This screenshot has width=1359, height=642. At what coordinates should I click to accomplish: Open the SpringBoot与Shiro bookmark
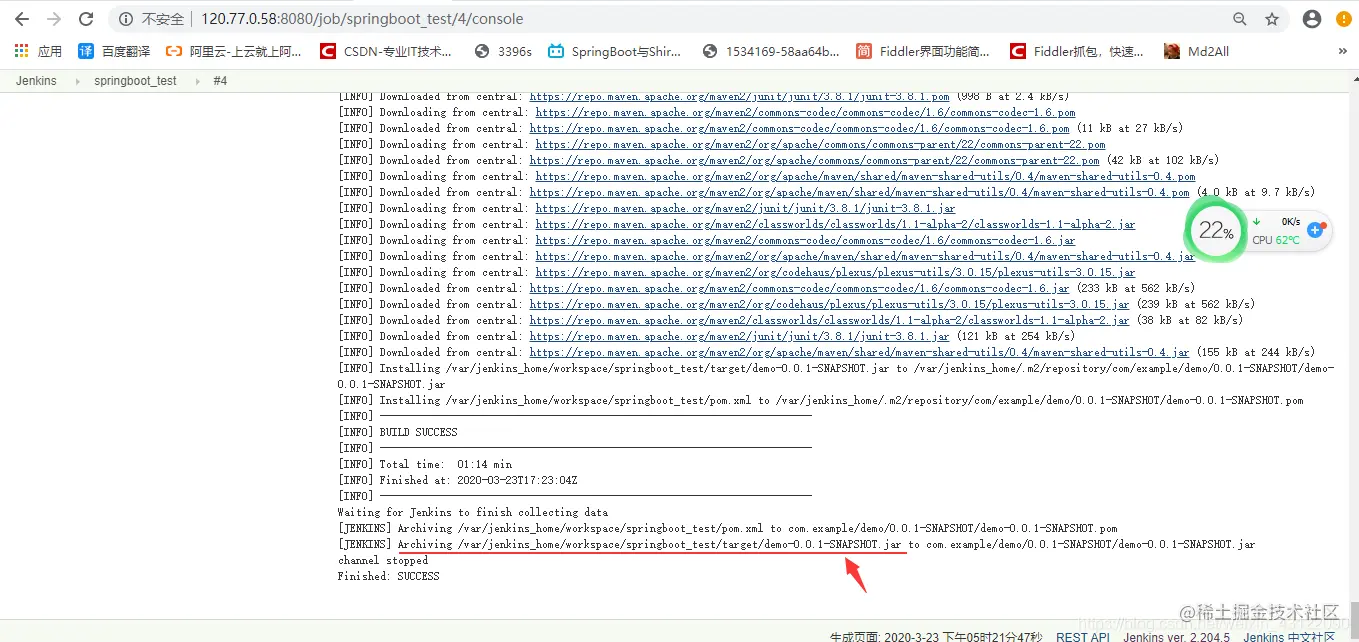614,51
